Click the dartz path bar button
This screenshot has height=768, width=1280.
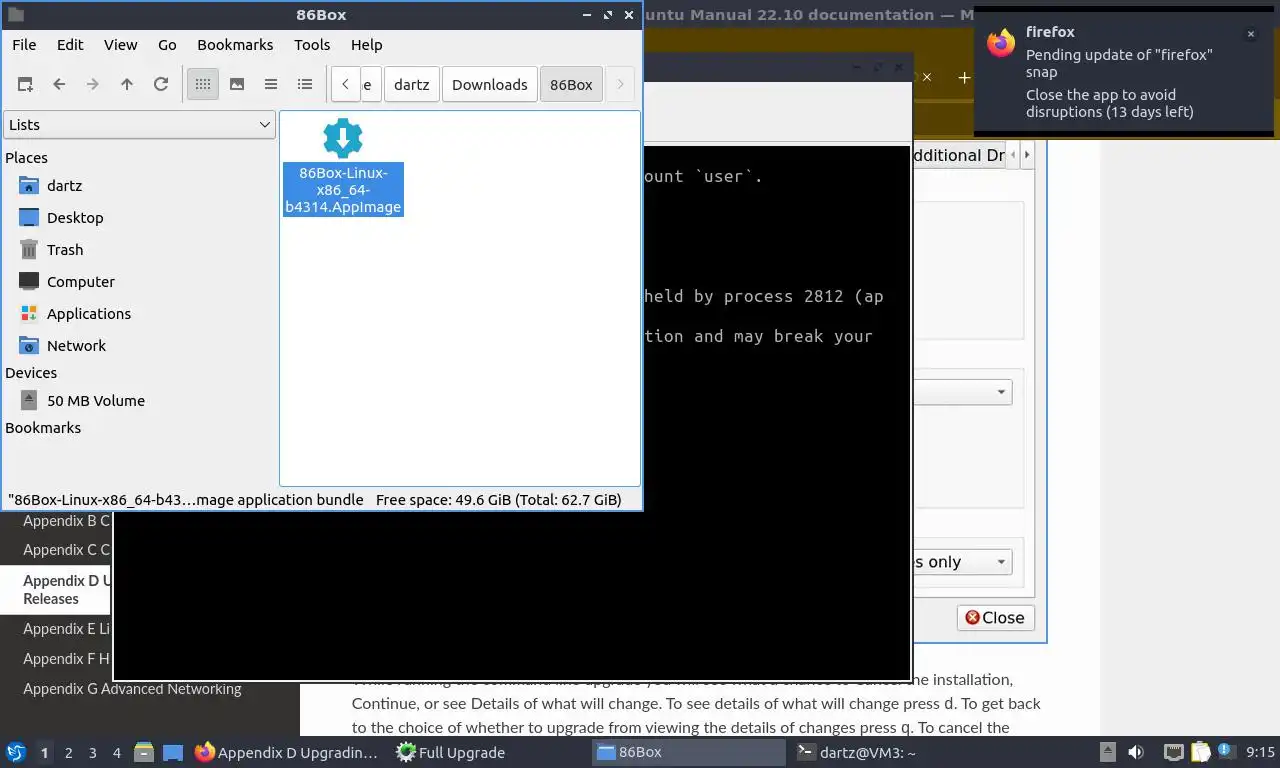(x=412, y=84)
